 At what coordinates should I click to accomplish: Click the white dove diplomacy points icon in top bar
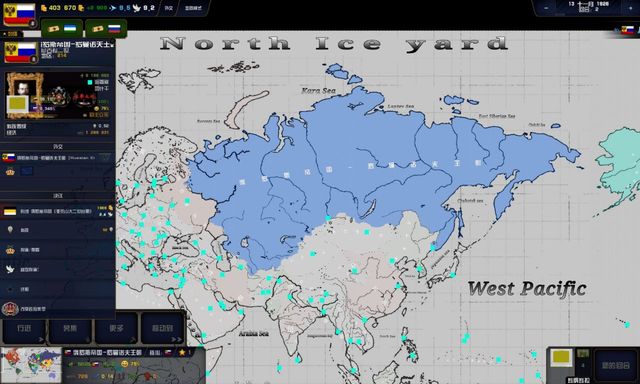tap(136, 8)
